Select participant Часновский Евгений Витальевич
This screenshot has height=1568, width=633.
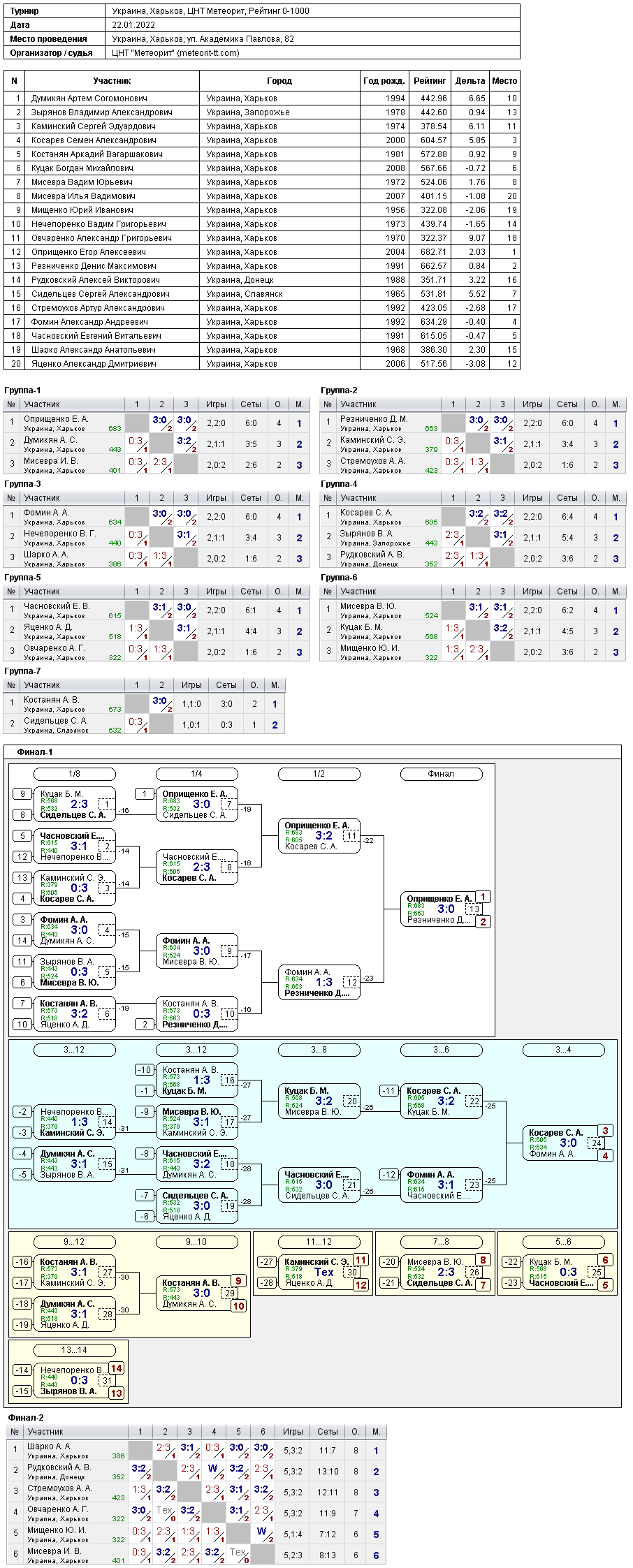click(96, 336)
